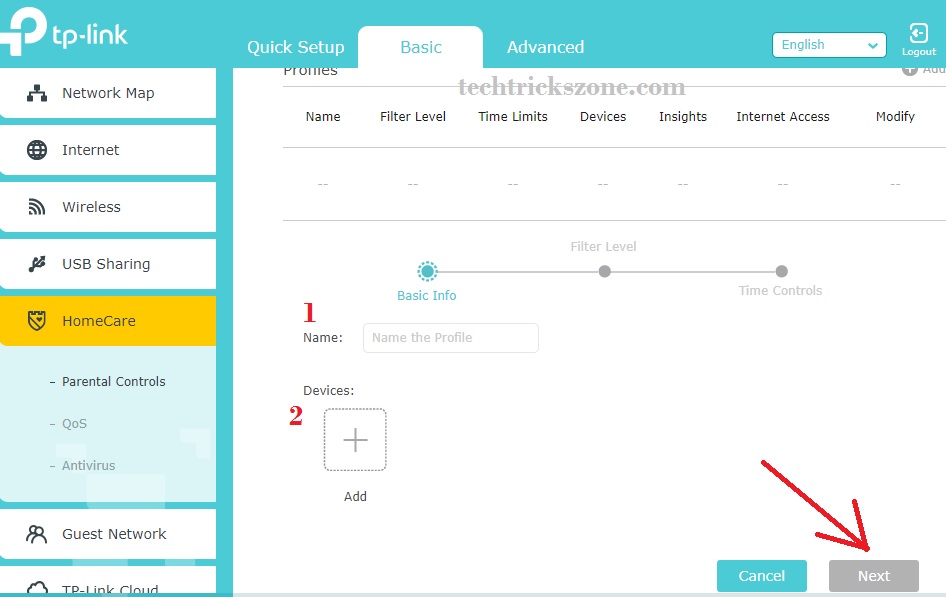The width and height of the screenshot is (946, 597).
Task: Click the Guest Network people icon
Action: tap(37, 534)
